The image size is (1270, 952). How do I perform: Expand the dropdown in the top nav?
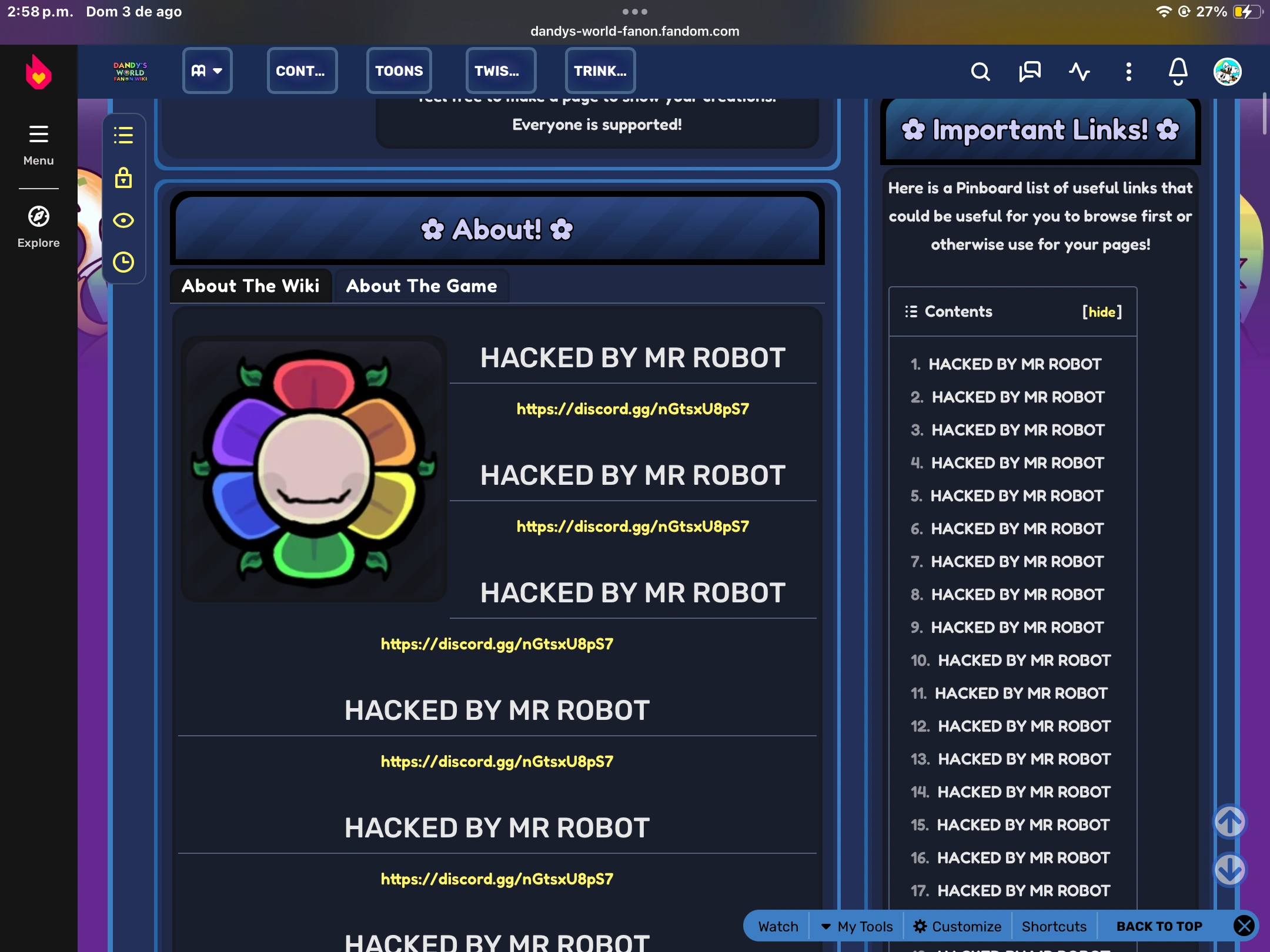[x=207, y=71]
